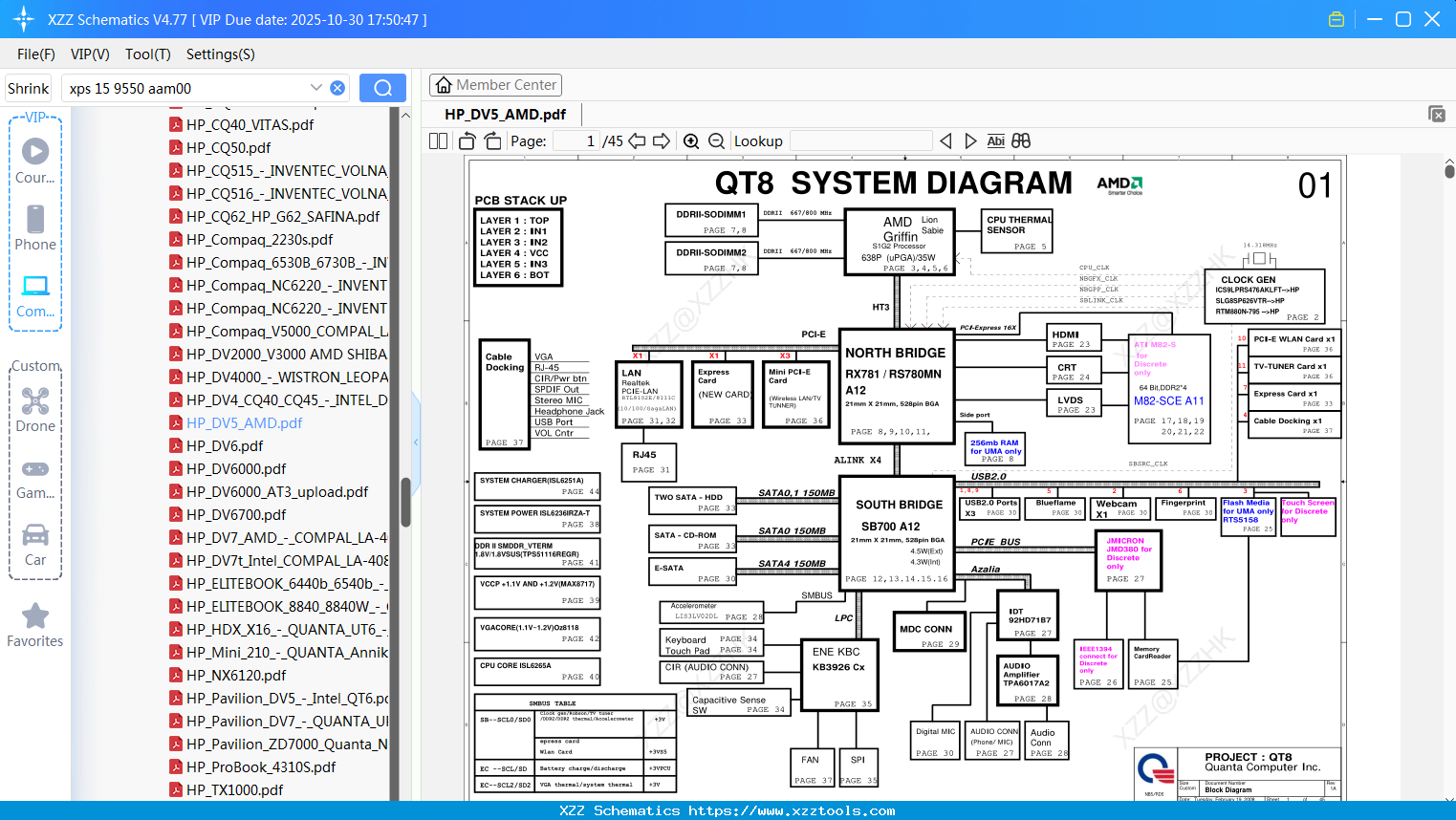
Task: Click the file list vertical scrollbar thumb
Action: click(x=405, y=502)
